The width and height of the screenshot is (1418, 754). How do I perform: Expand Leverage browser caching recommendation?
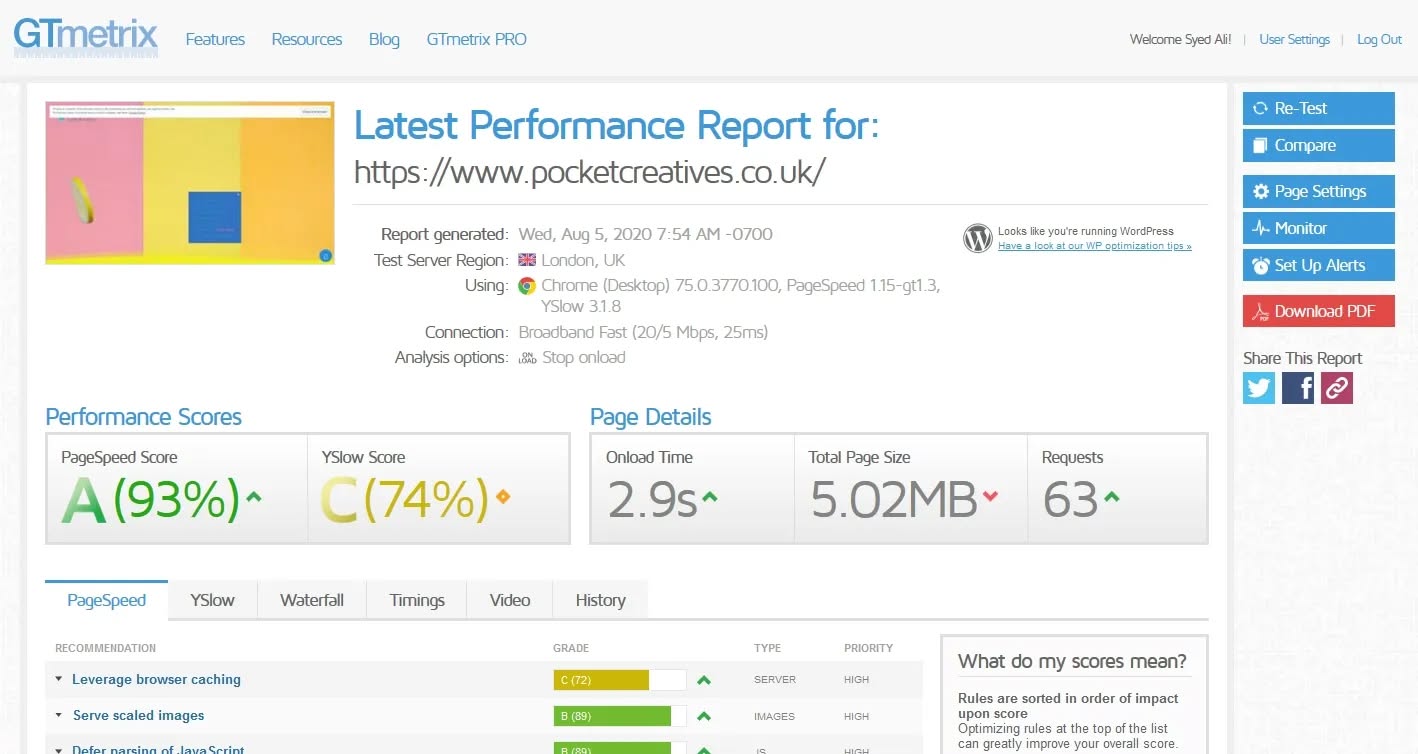click(156, 679)
